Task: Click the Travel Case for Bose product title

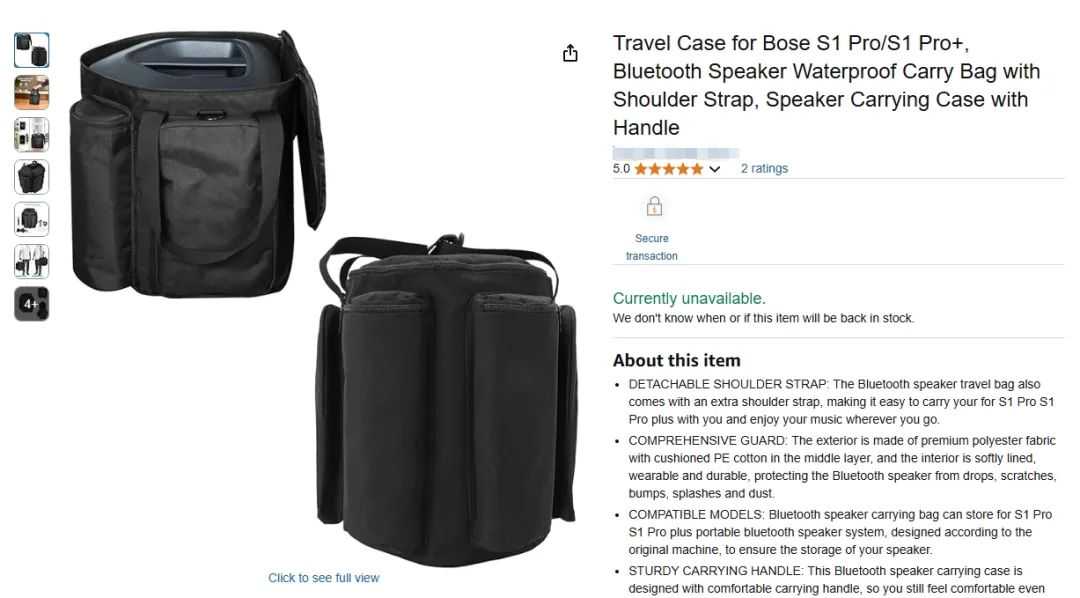Action: click(827, 85)
